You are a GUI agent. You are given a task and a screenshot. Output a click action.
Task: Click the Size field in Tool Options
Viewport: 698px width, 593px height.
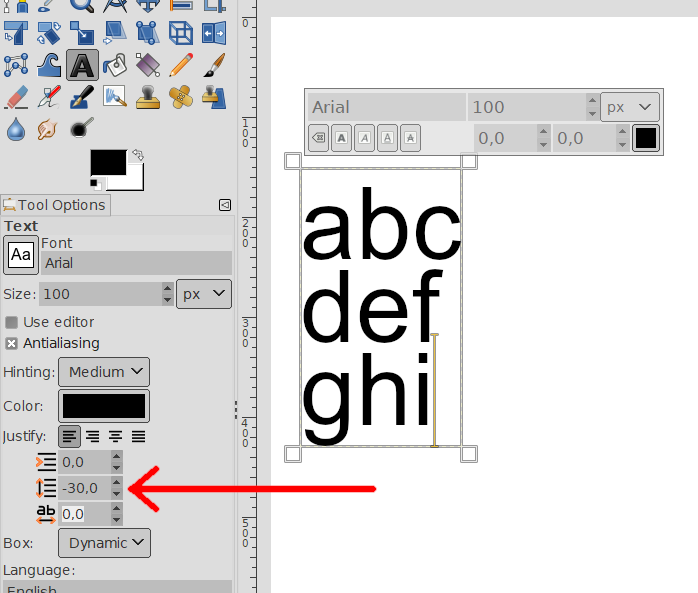pos(101,294)
